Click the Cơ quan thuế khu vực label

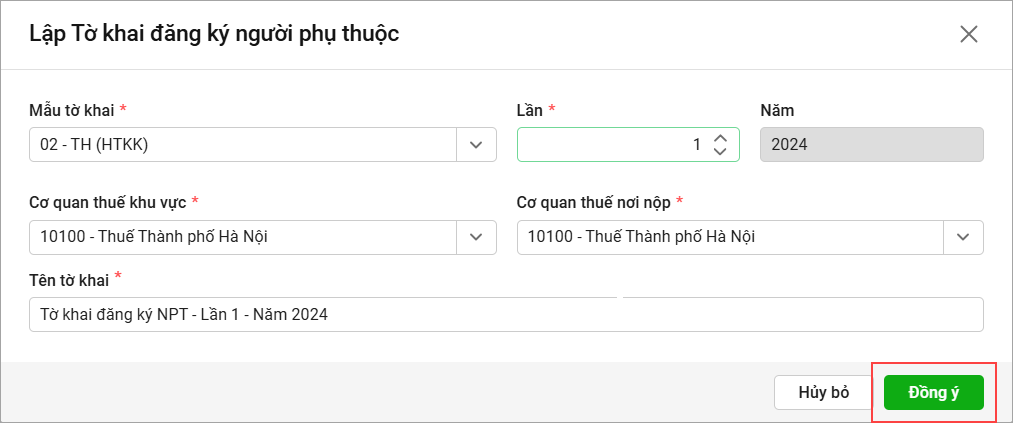[107, 202]
